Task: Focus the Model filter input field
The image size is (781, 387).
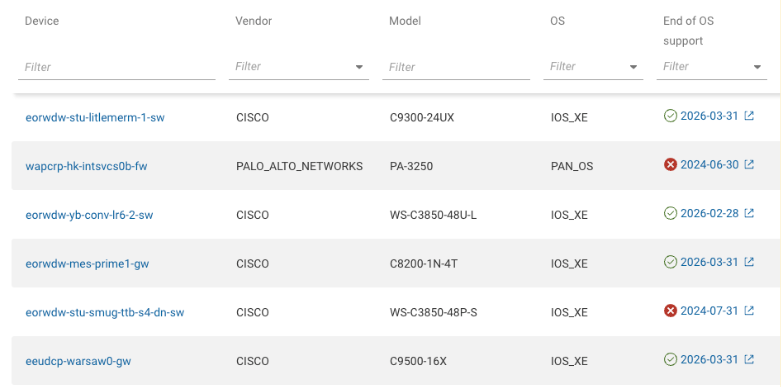Action: tap(456, 67)
